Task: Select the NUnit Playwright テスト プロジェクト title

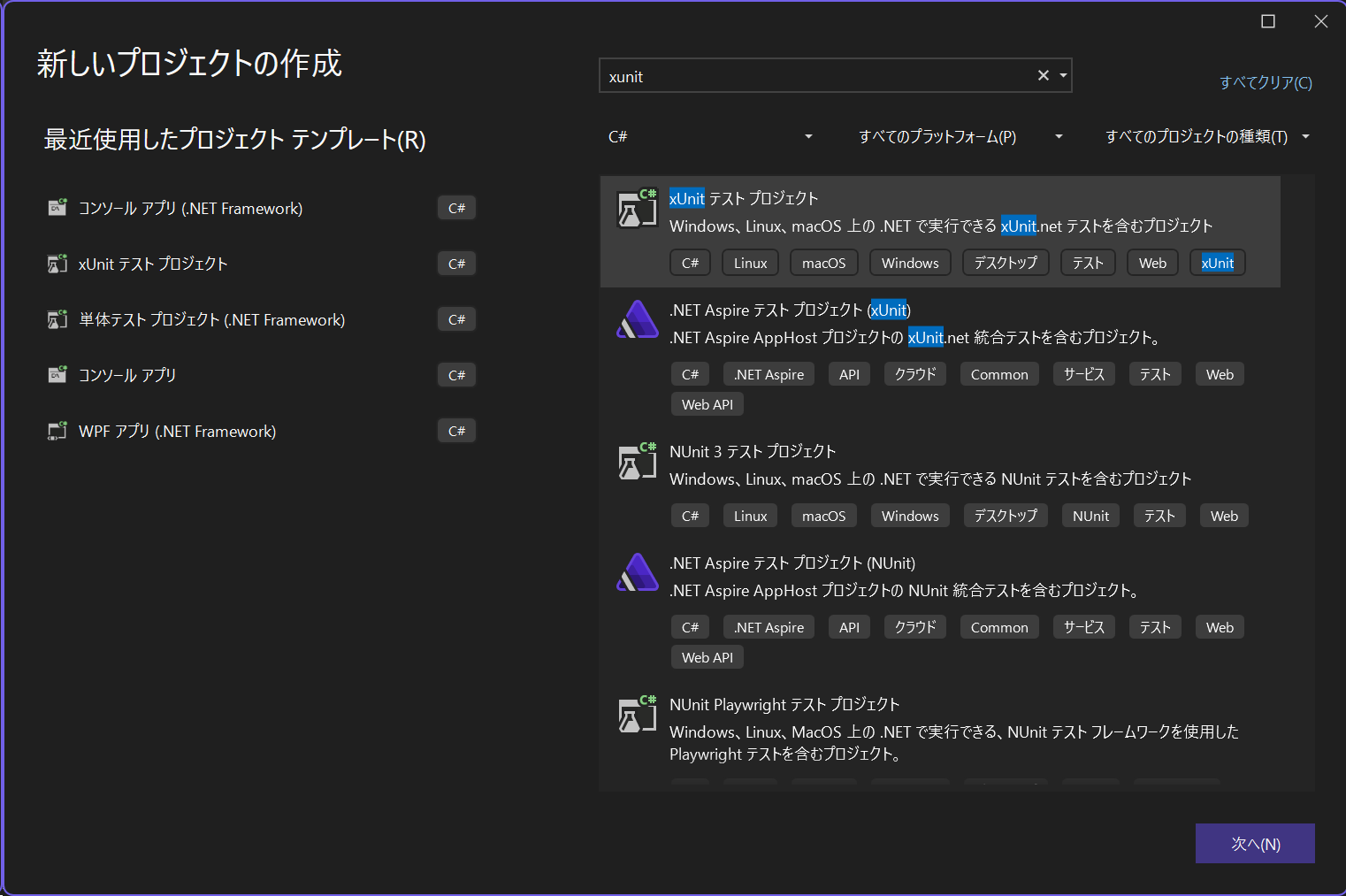Action: point(784,704)
